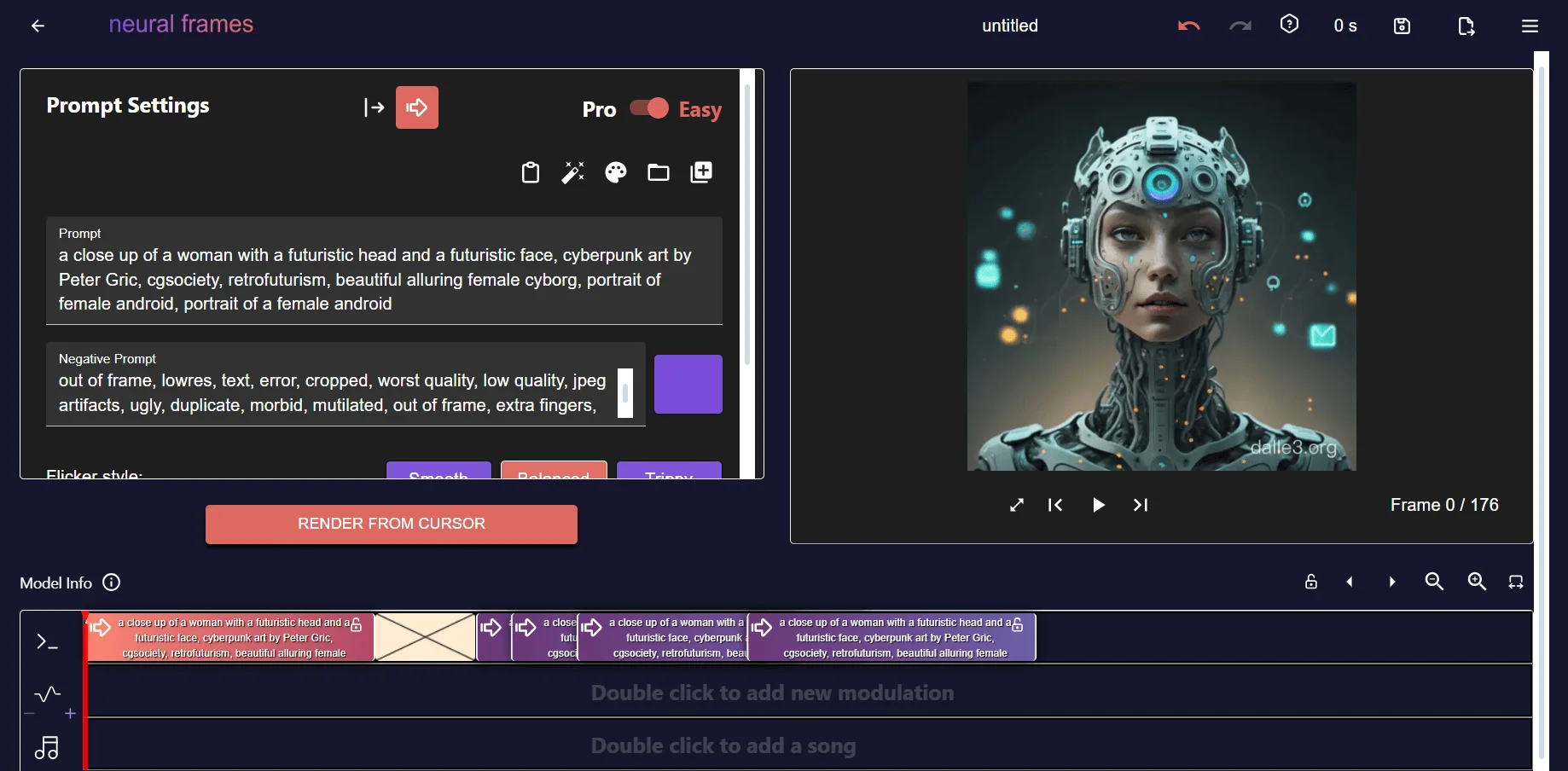The width and height of the screenshot is (1568, 771).
Task: Open the help menu with the question mark icon
Action: coord(1289,24)
